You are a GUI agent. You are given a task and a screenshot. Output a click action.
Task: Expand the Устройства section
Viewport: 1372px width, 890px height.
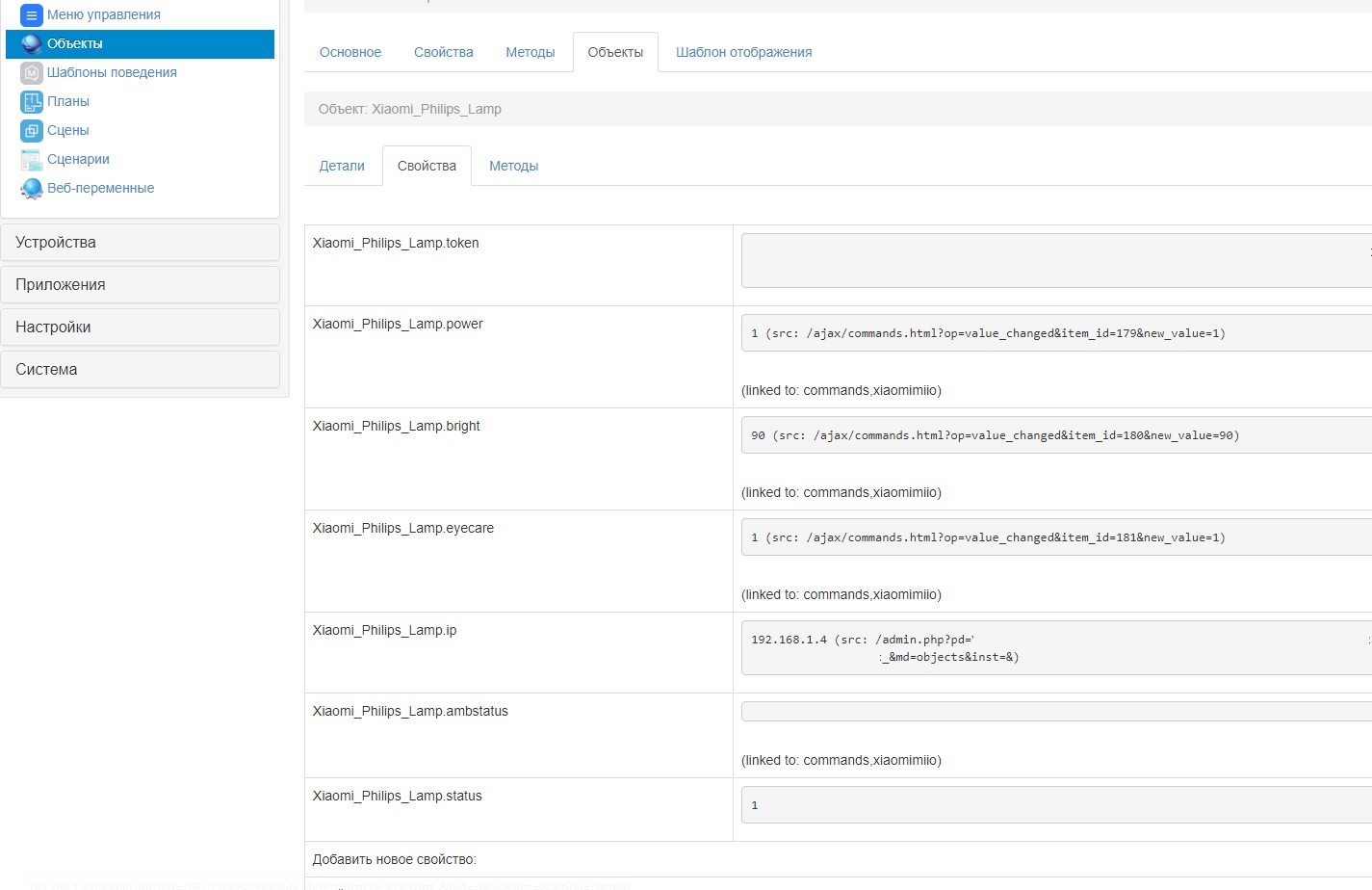pyautogui.click(x=141, y=243)
